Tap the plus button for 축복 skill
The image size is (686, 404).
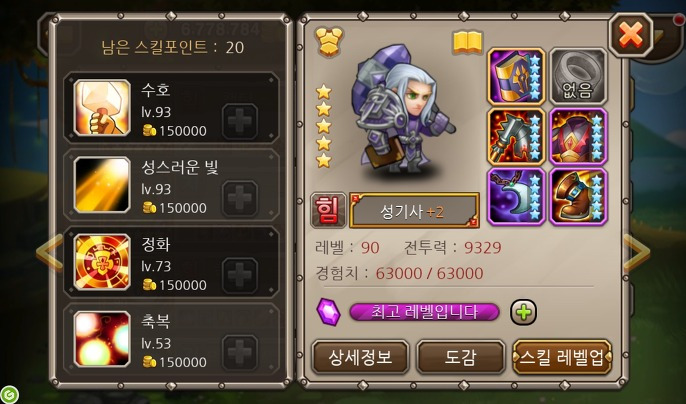point(240,352)
